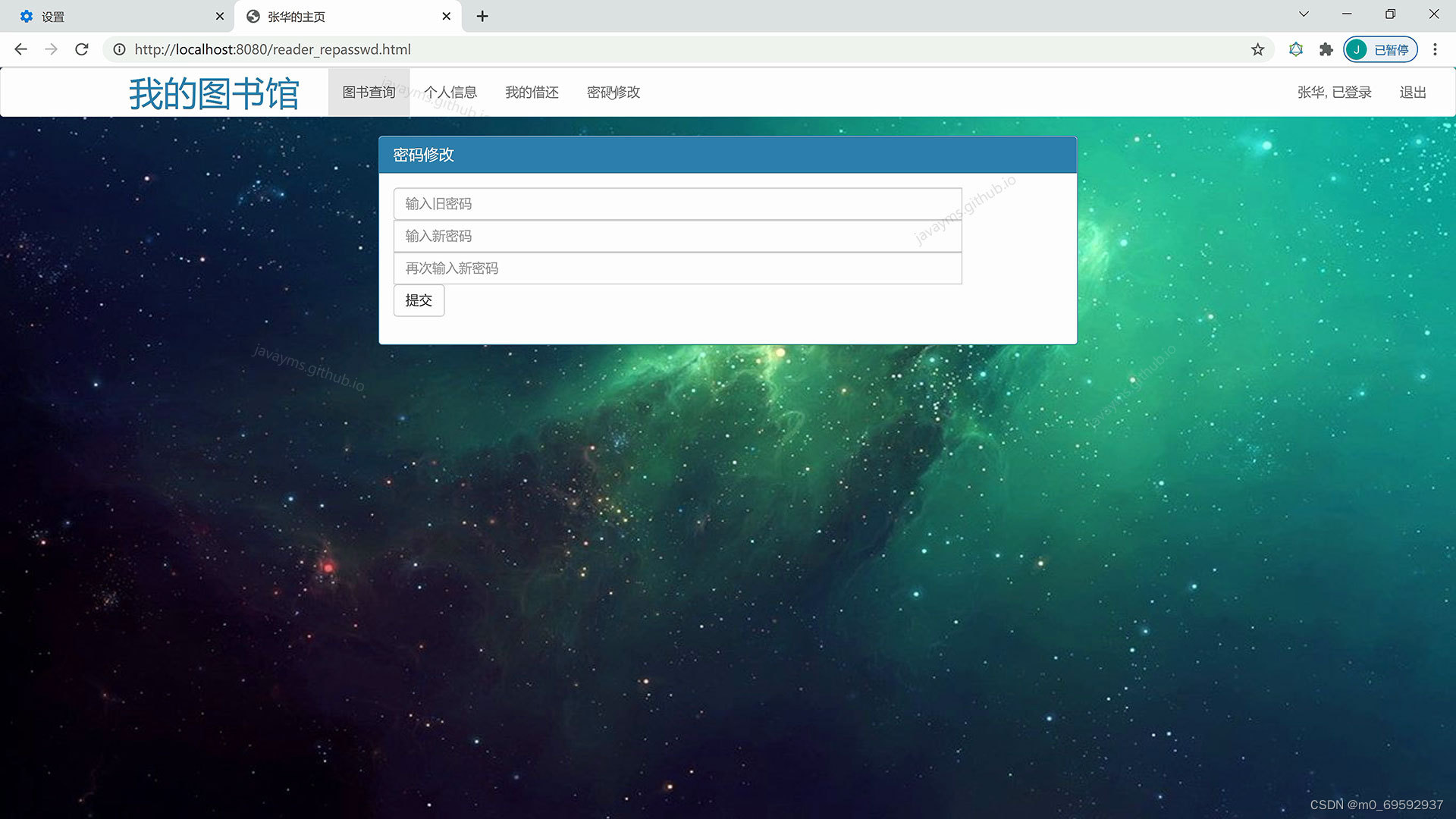1456x819 pixels.
Task: Click the site info icon in address bar
Action: (119, 49)
